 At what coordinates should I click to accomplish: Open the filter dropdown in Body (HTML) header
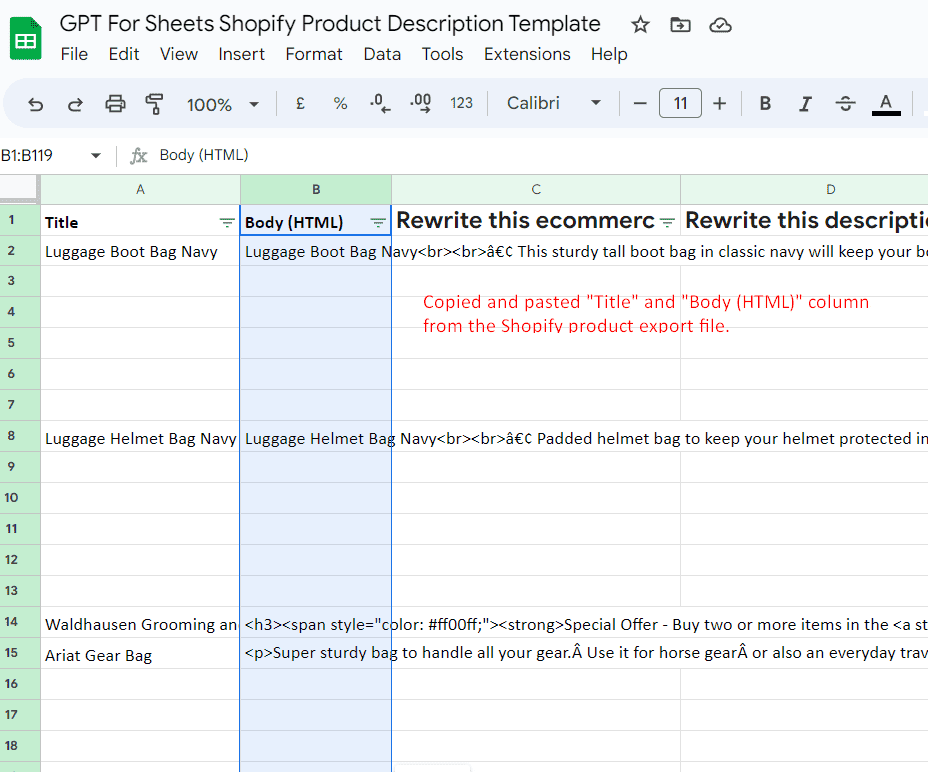pos(378,223)
